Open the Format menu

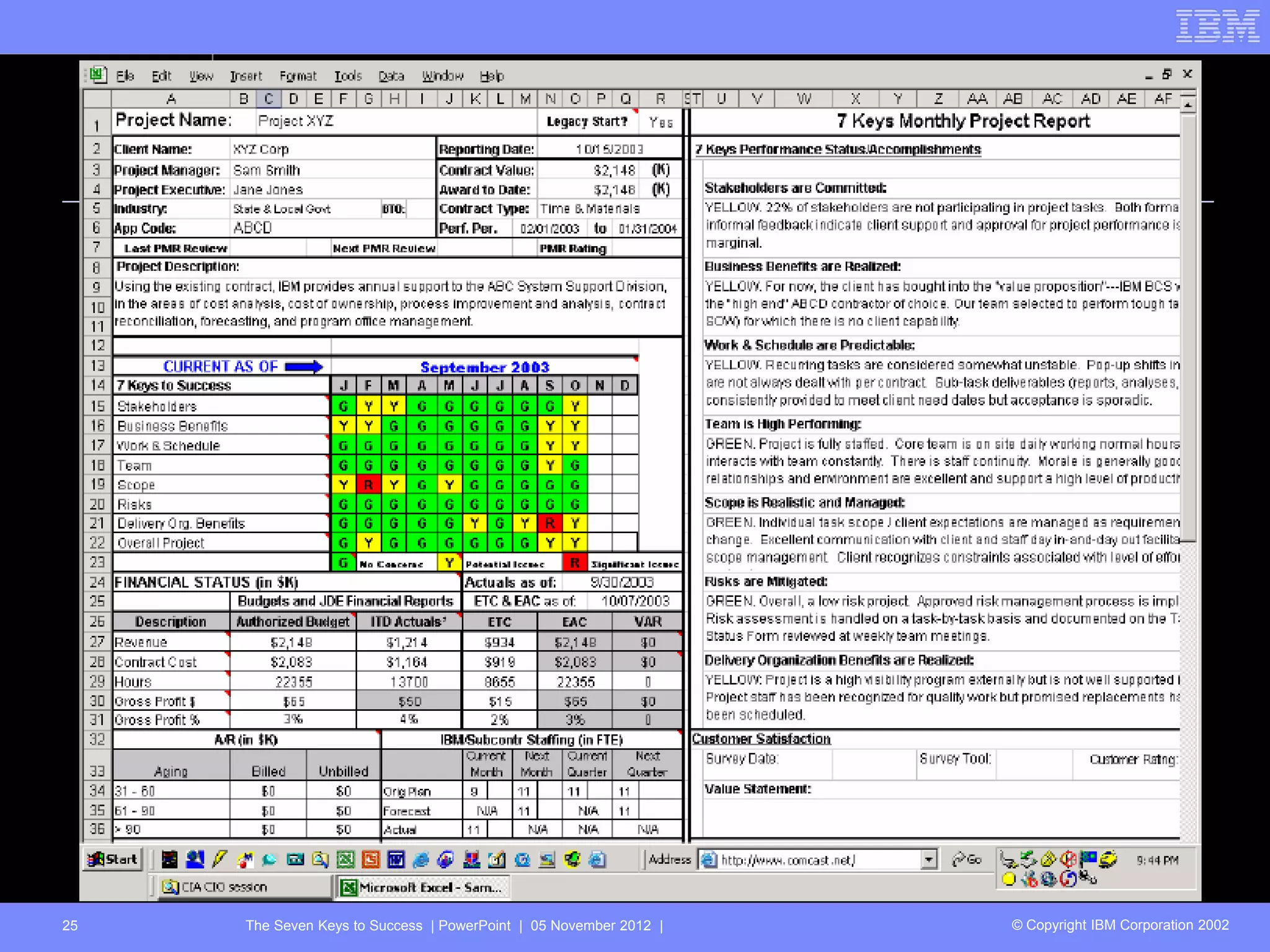click(298, 76)
